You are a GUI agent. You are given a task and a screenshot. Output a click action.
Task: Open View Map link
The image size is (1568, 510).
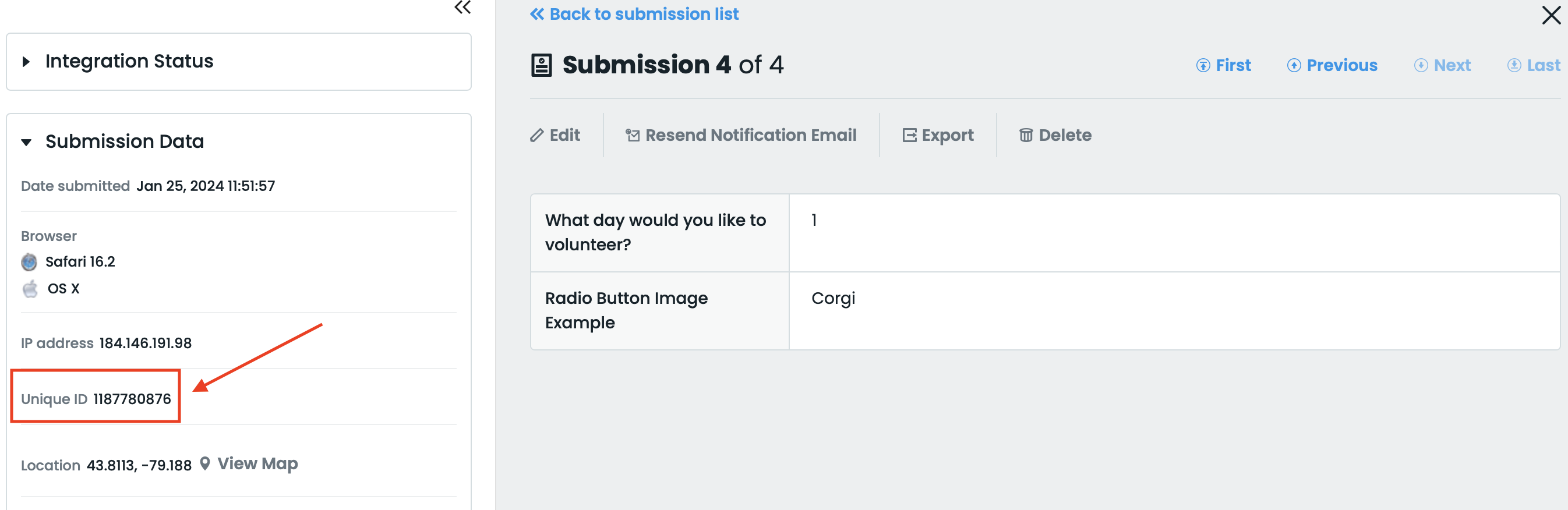257,464
